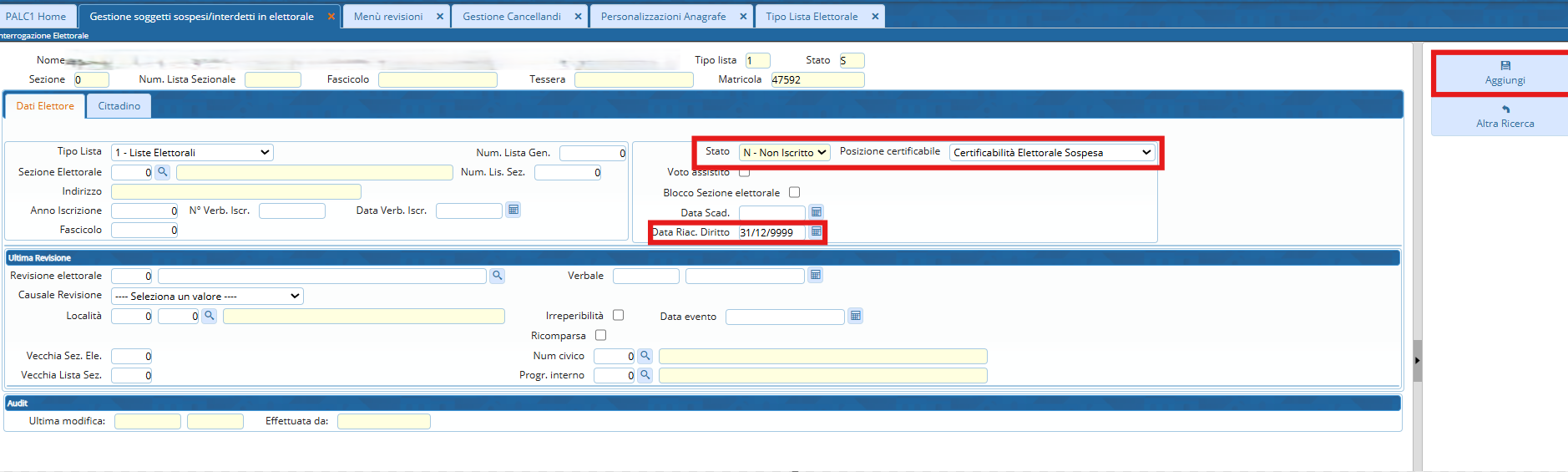1568x472 pixels.
Task: Open the Verbale date calendar icon
Action: coord(816,275)
